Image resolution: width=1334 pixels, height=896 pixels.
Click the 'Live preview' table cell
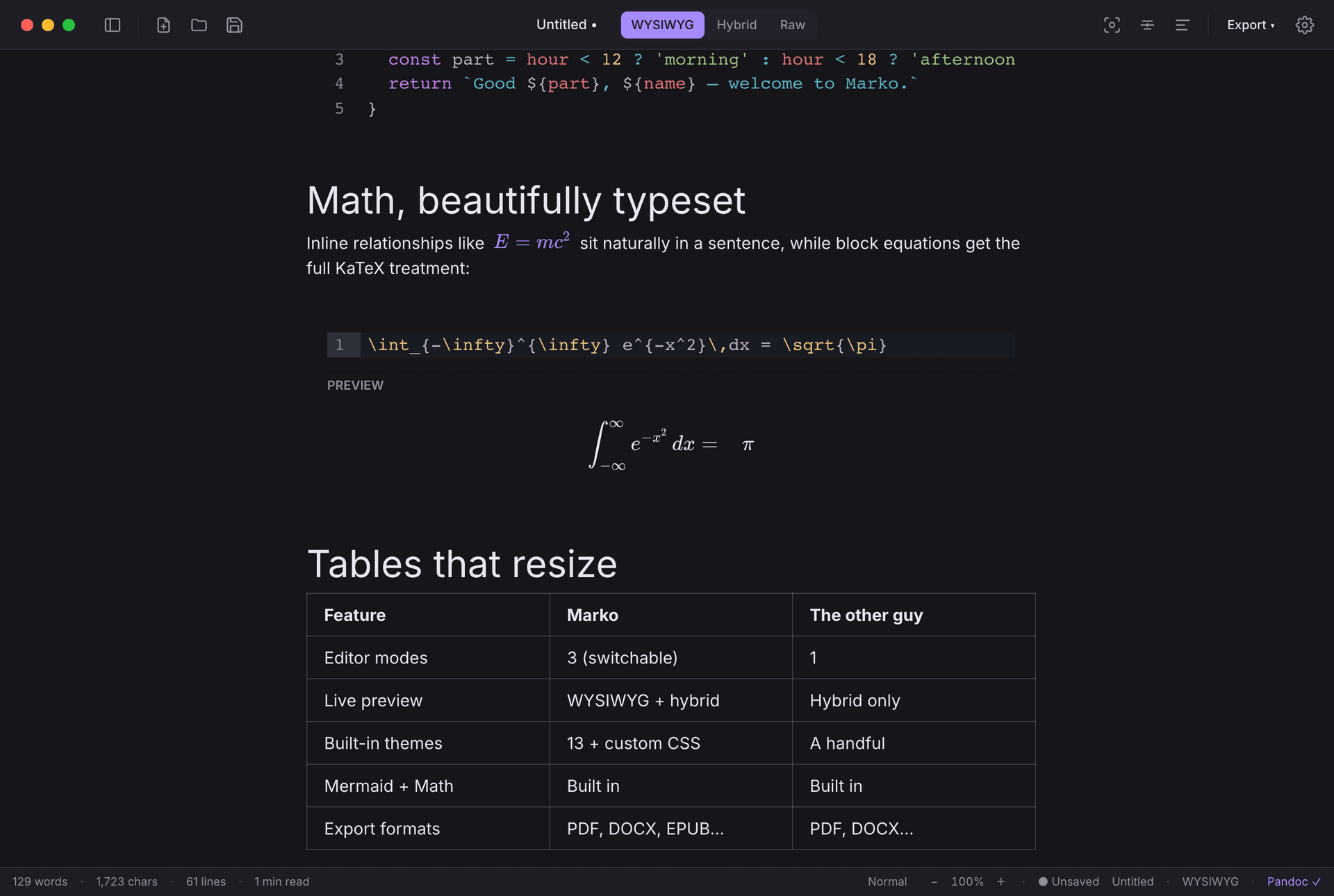tap(428, 700)
